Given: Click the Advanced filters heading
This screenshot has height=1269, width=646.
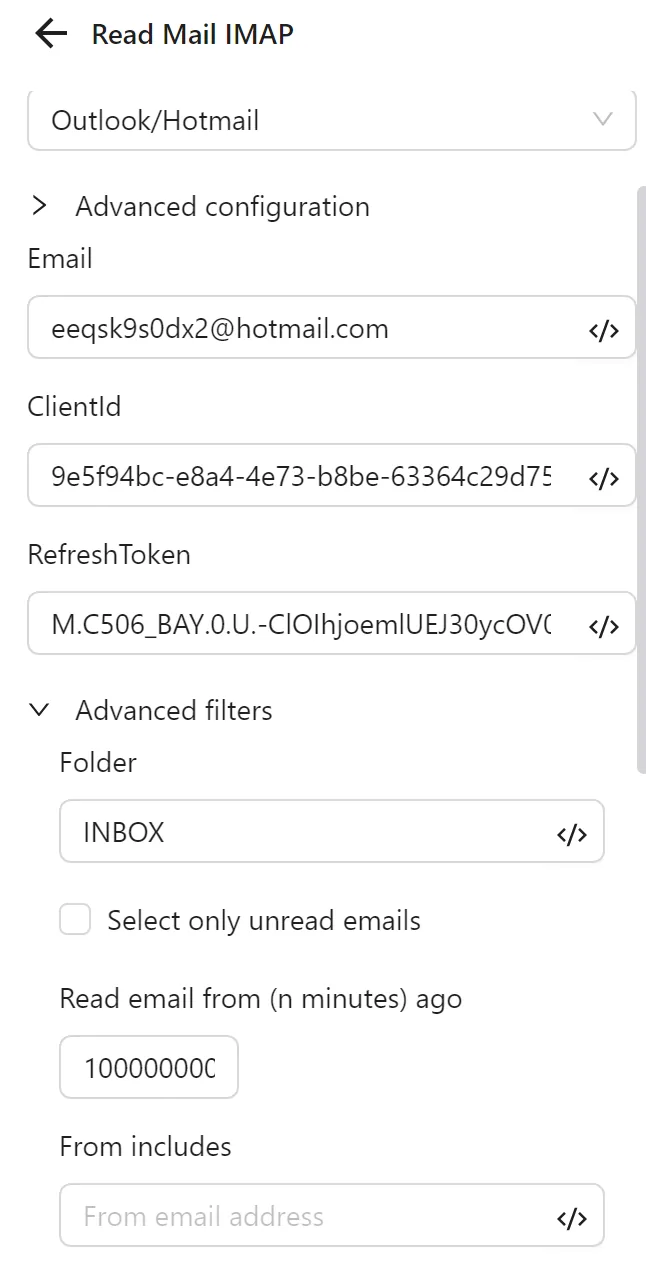Looking at the screenshot, I should 173,710.
